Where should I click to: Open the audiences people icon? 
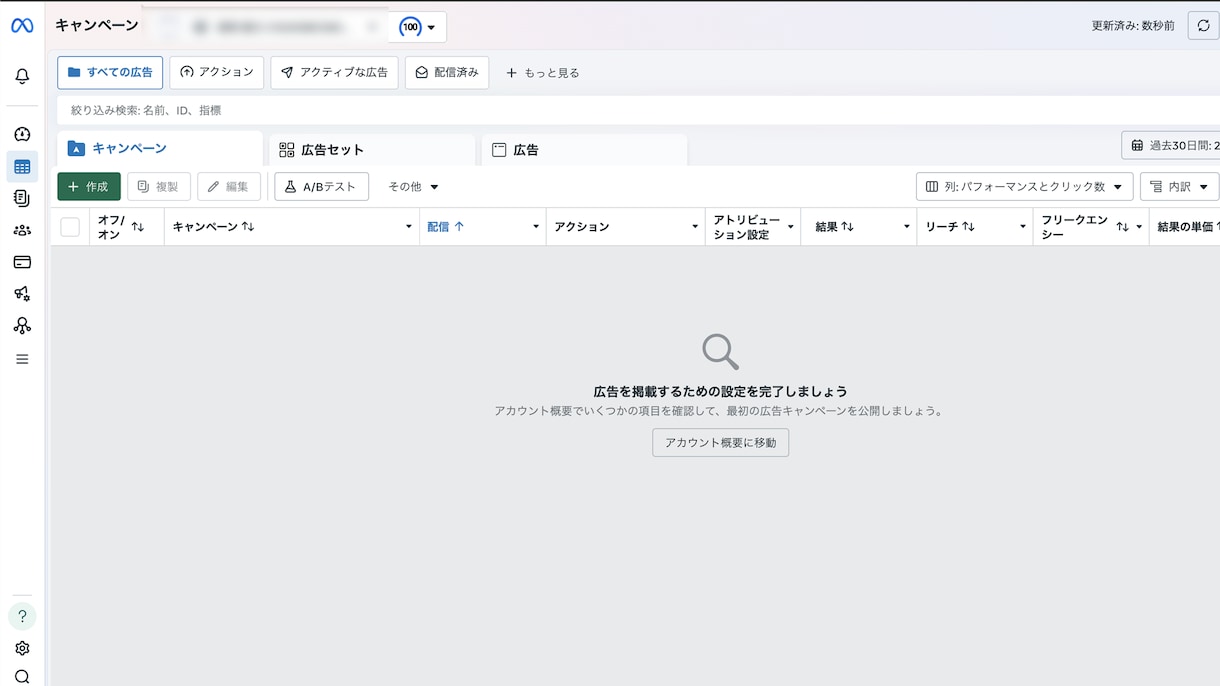coord(22,230)
